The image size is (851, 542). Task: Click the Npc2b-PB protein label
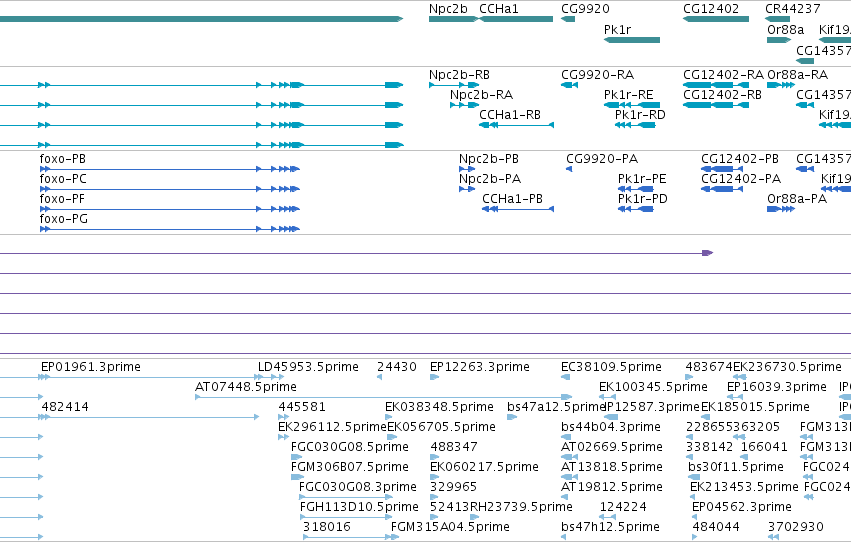[488, 159]
